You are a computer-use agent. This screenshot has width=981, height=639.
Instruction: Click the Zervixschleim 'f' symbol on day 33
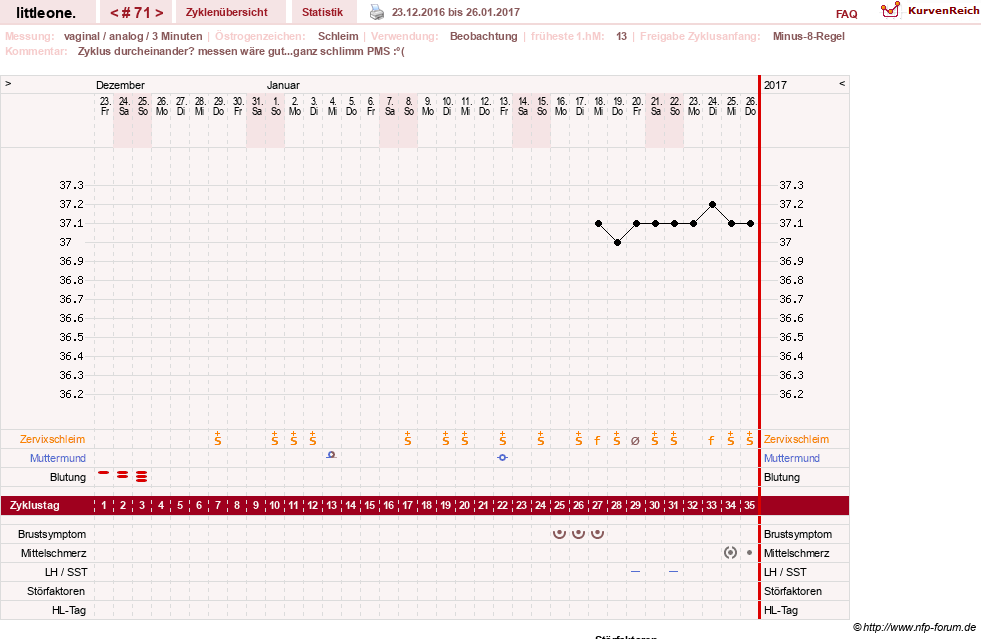pos(711,440)
